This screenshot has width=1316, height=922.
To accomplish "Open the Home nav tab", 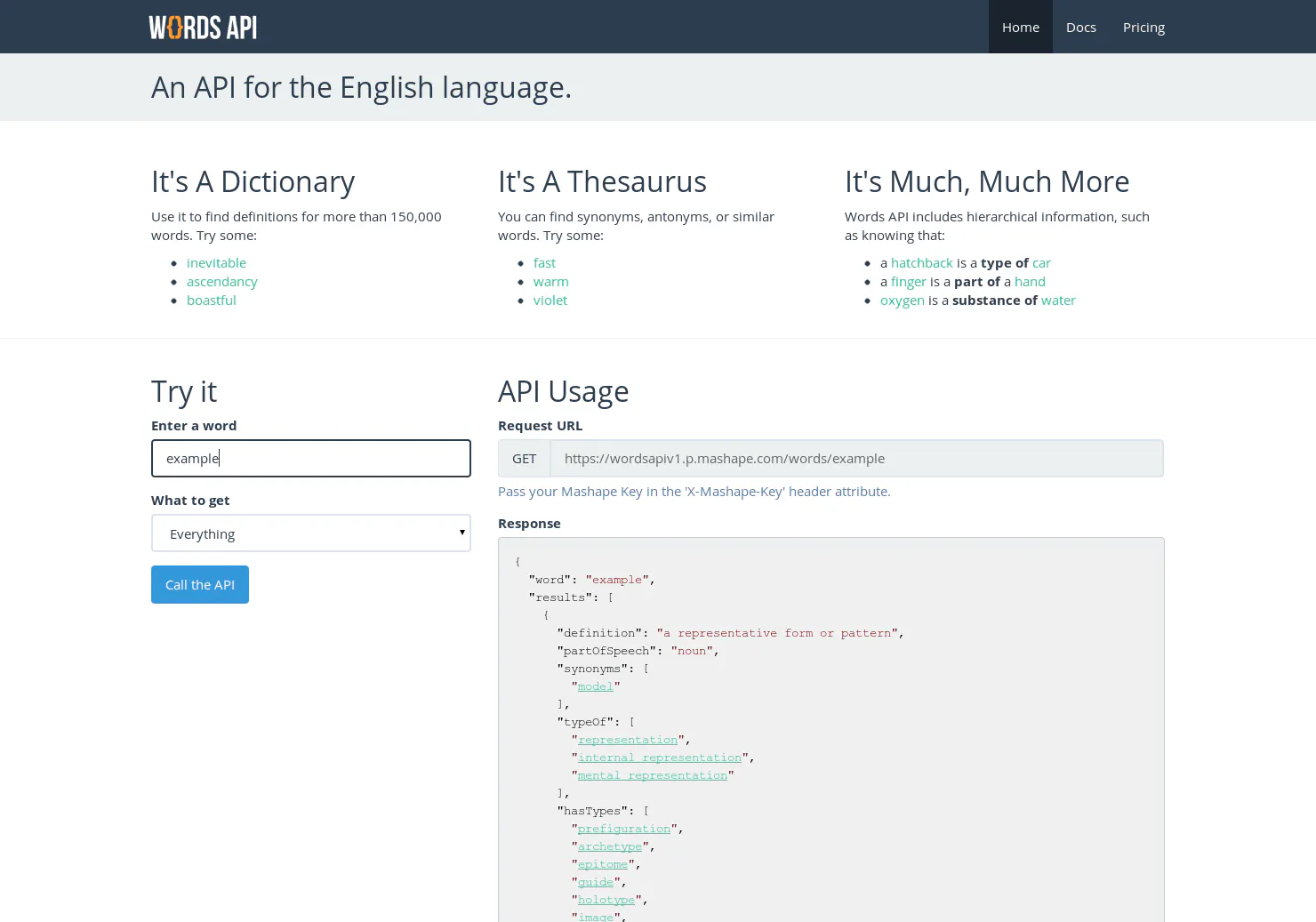I will [x=1021, y=27].
